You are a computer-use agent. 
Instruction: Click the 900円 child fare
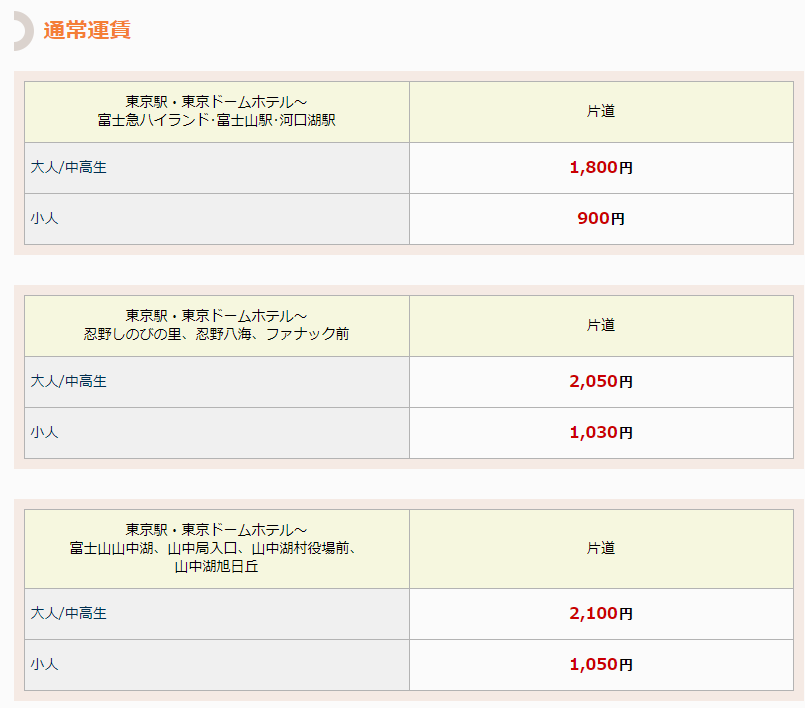coord(601,219)
